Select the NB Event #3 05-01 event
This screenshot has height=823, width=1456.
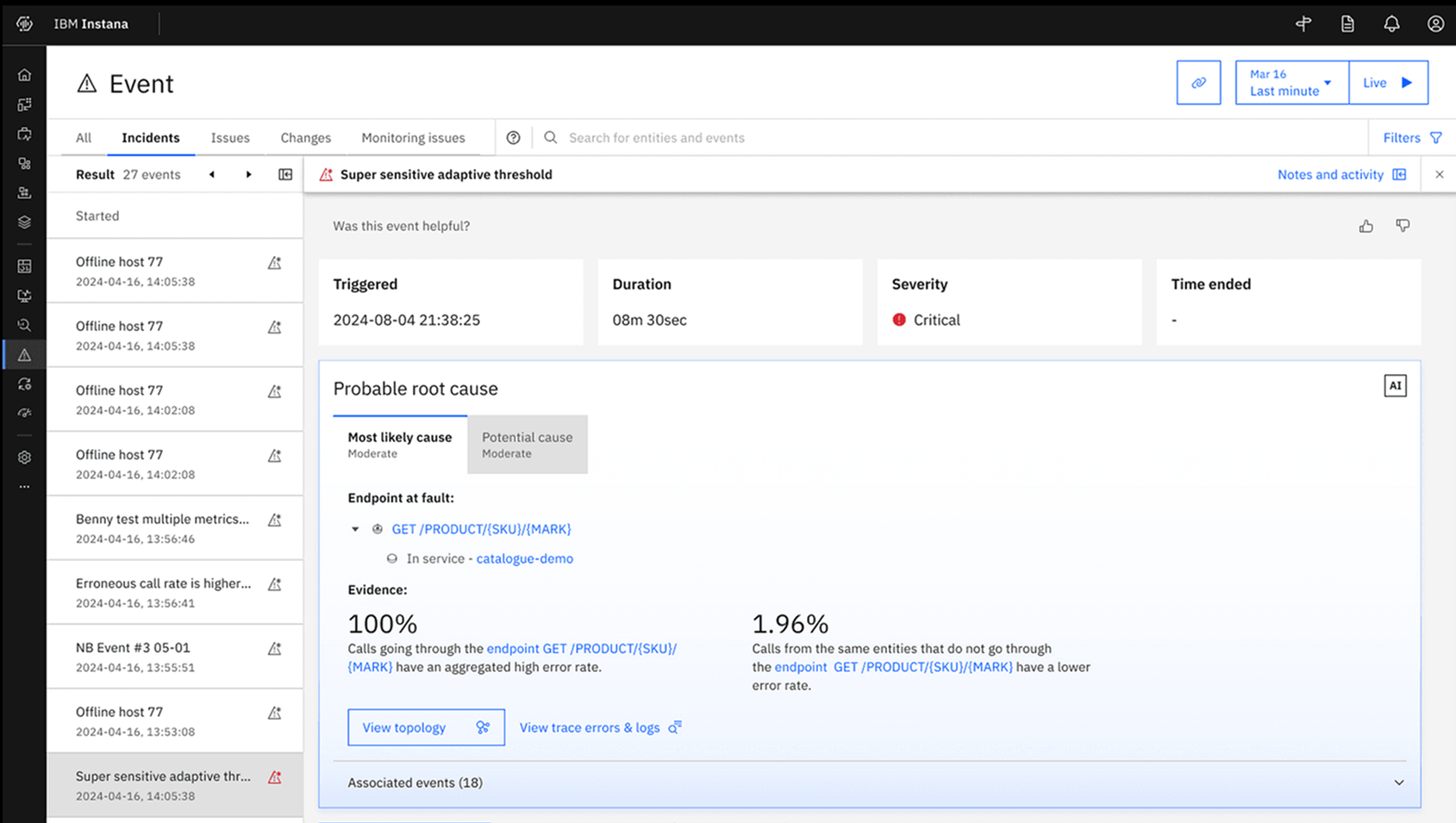click(x=175, y=657)
